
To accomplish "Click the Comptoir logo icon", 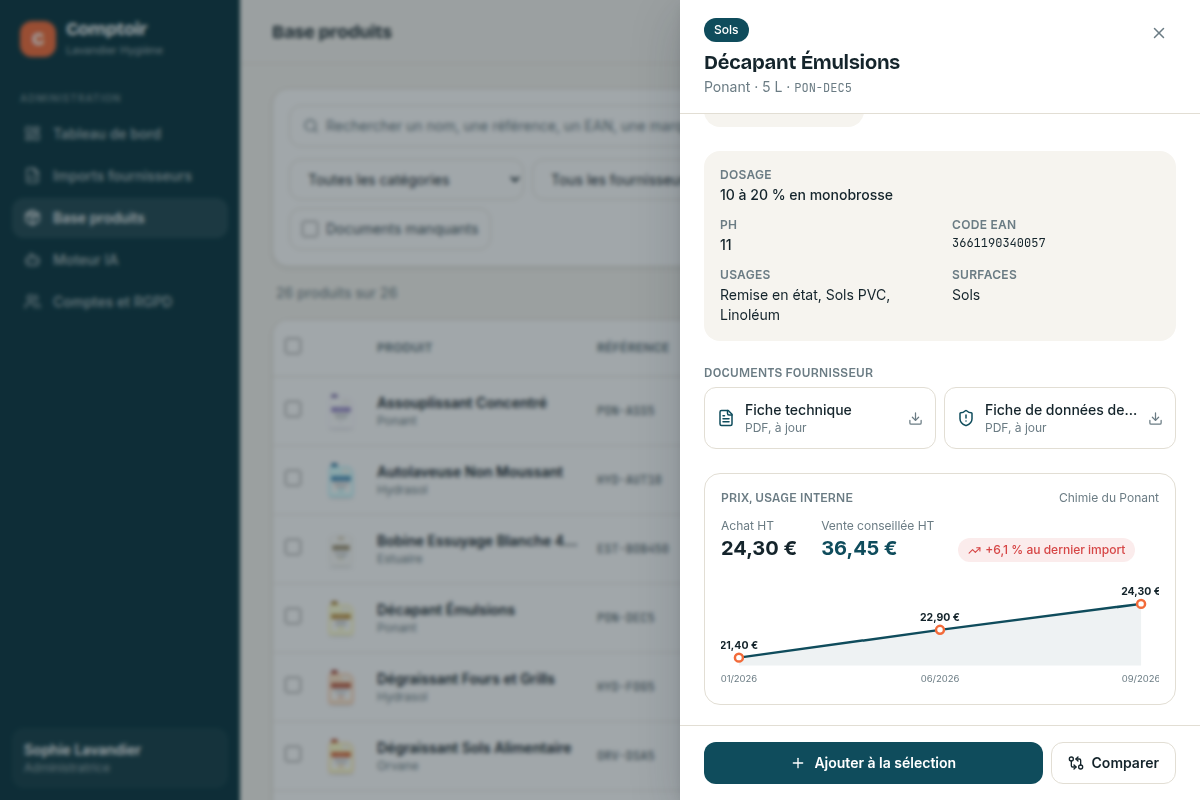I will 38,39.
